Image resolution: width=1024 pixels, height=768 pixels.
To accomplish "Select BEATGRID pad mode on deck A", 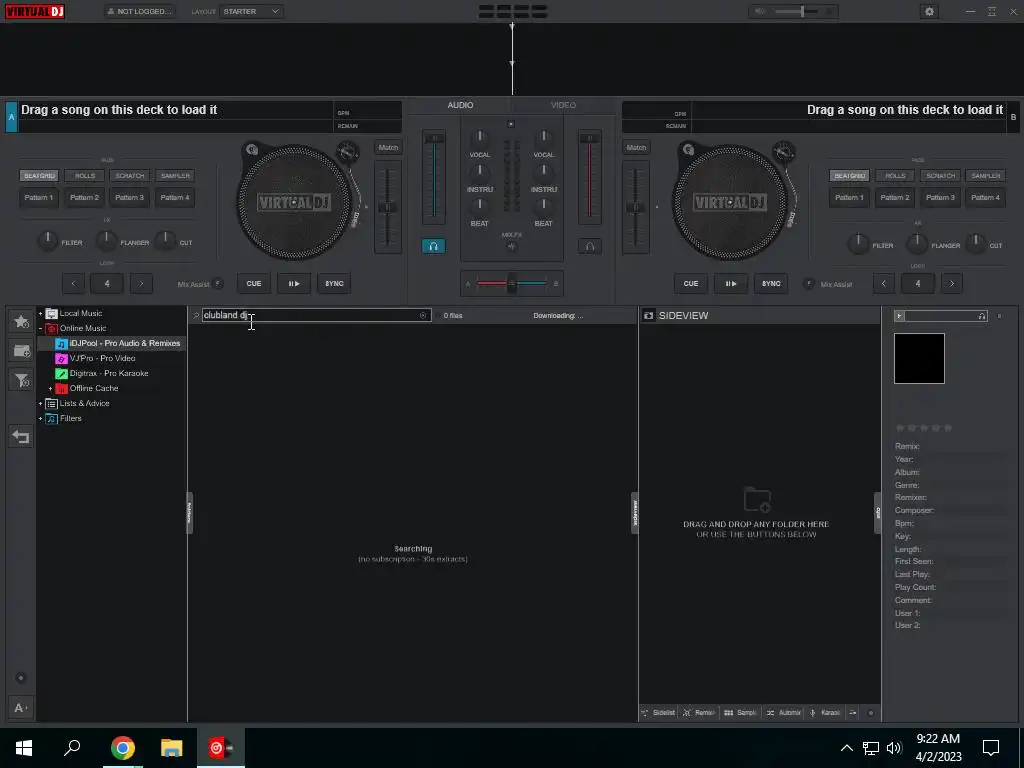I will pyautogui.click(x=39, y=176).
